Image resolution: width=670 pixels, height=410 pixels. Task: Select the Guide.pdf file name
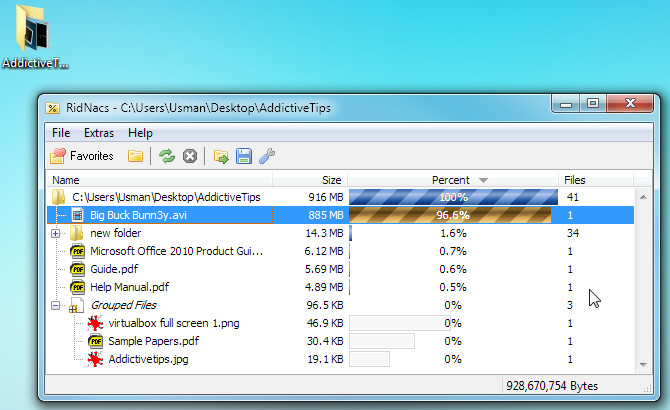click(114, 269)
